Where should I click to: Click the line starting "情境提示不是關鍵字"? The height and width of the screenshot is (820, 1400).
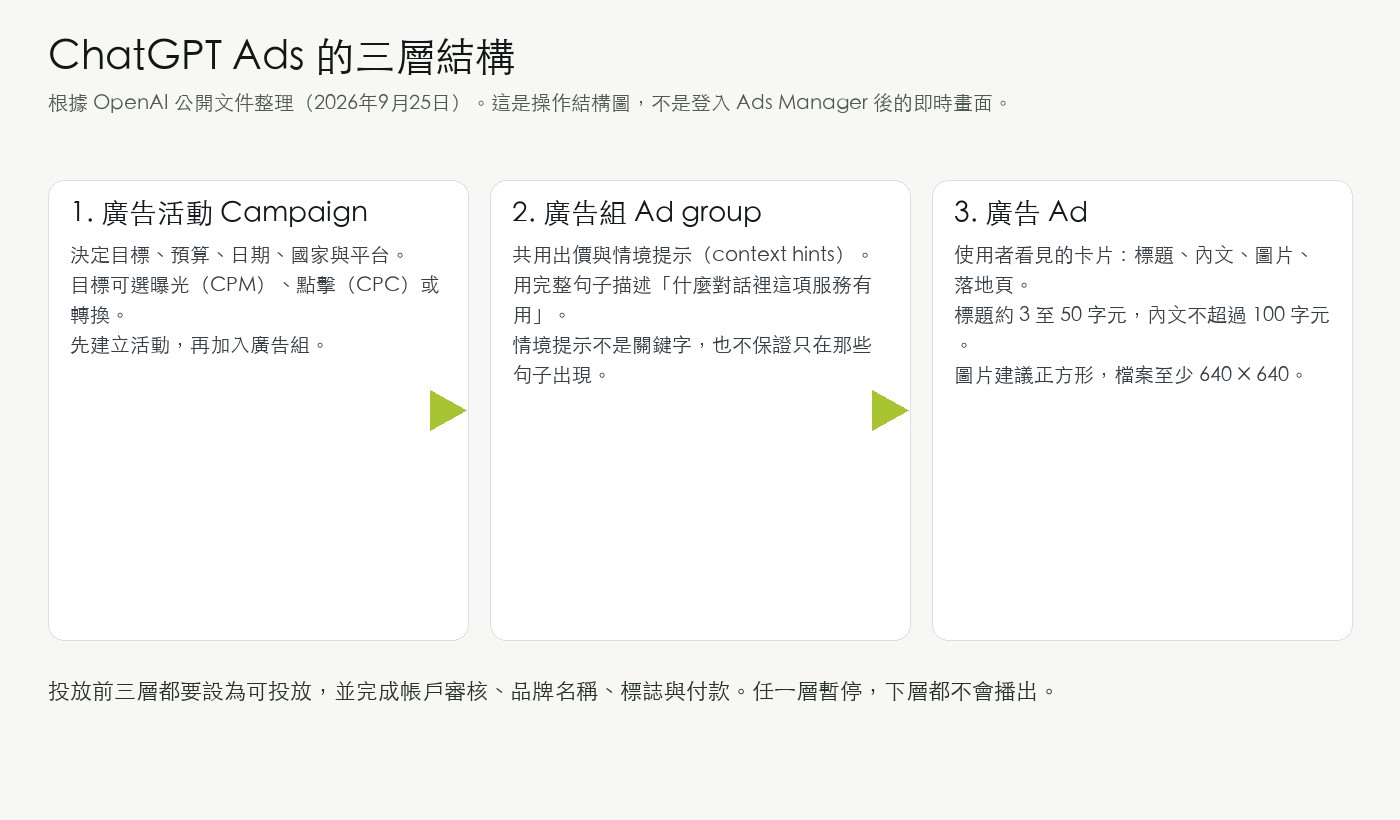pos(692,345)
